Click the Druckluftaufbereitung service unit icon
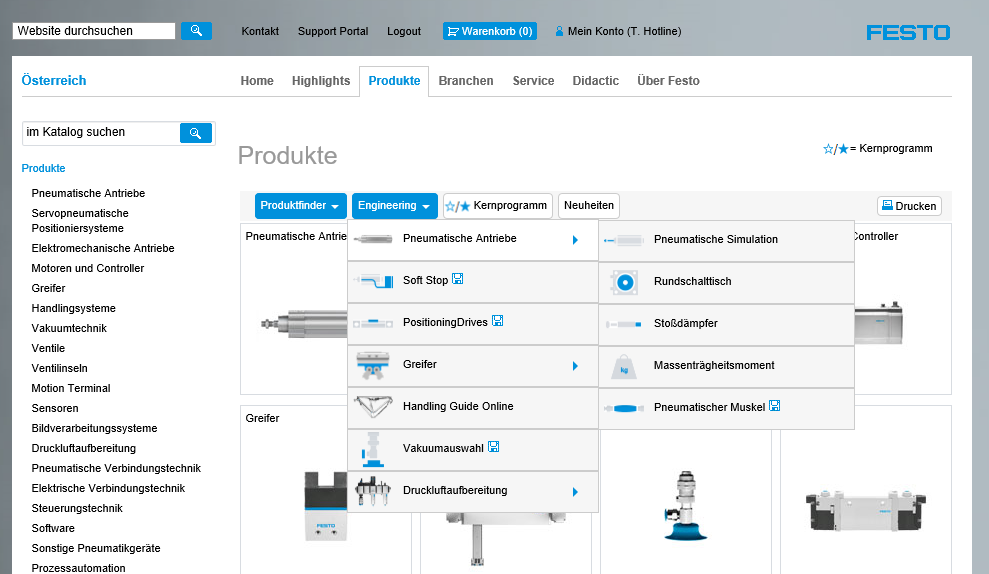This screenshot has width=989, height=574. pos(373,491)
